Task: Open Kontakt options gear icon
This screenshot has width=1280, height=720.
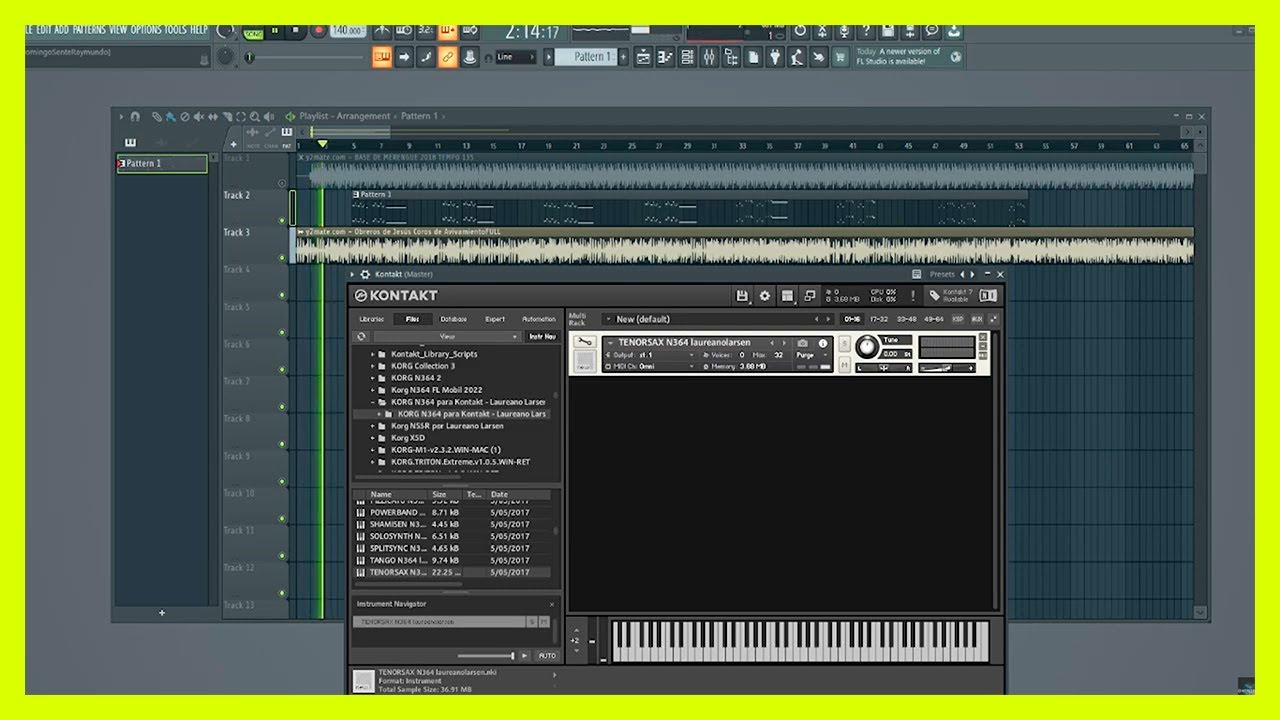Action: point(765,296)
